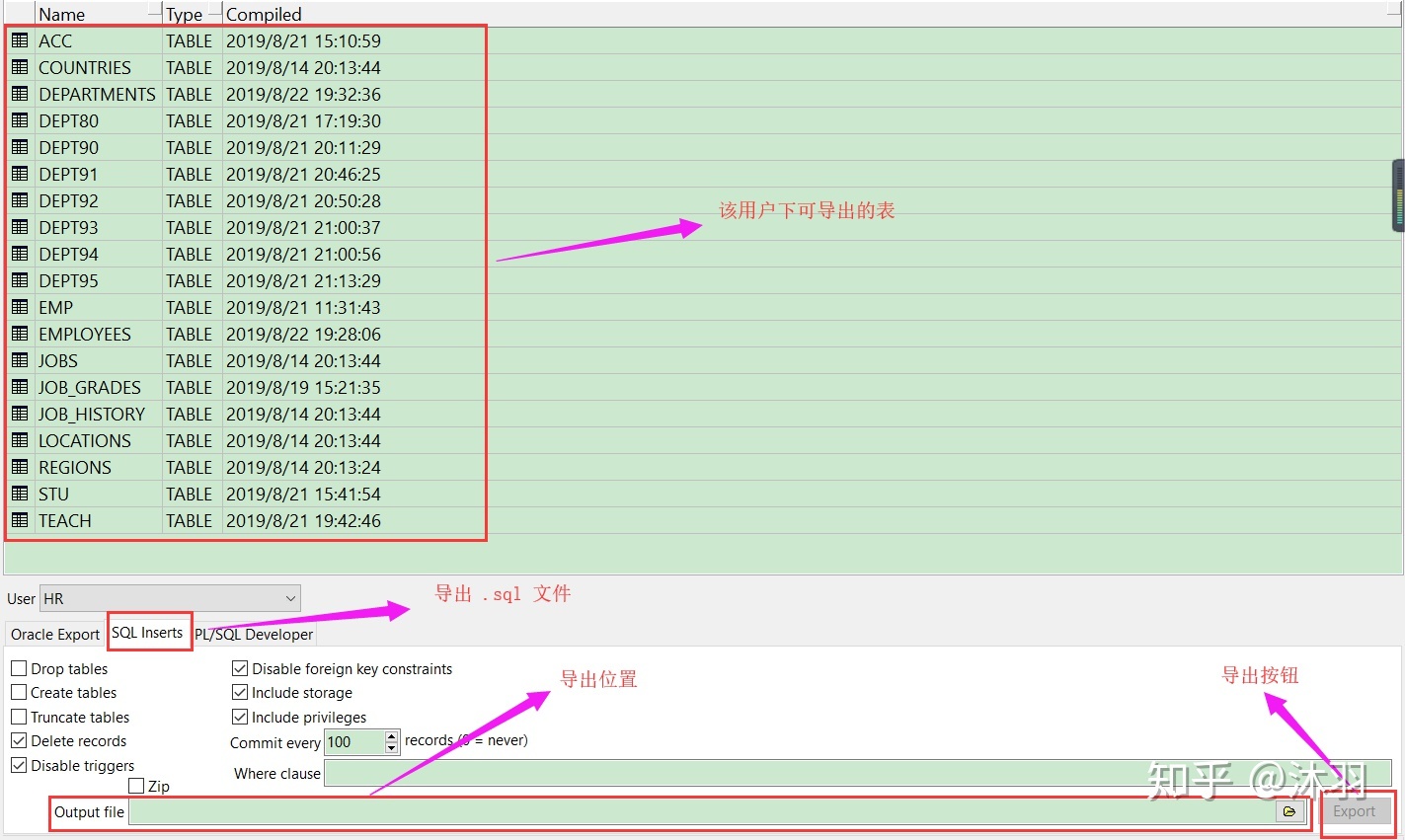
Task: Increase the Commit every value with up arrow
Action: [392, 736]
